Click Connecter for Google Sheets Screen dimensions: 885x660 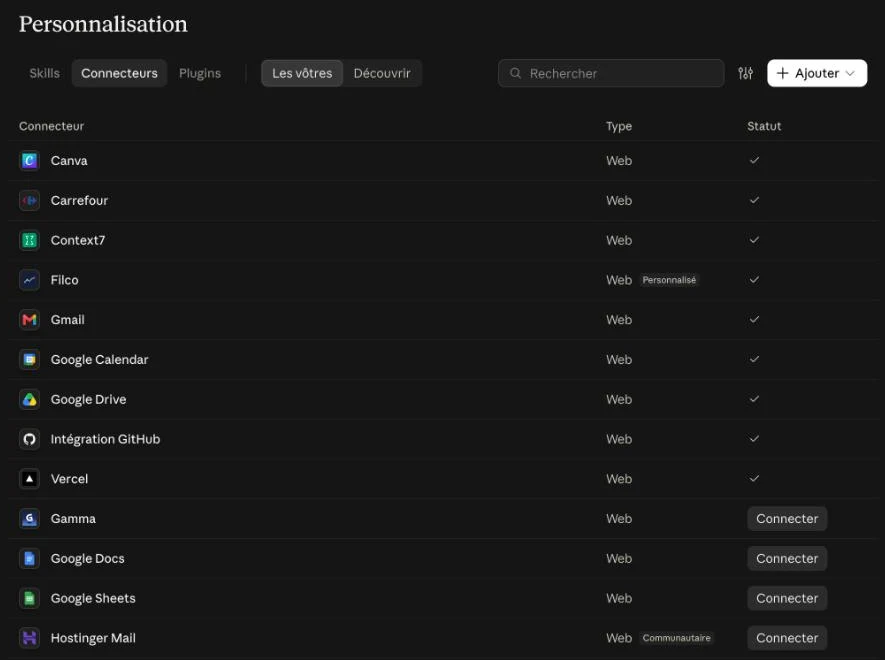click(787, 598)
